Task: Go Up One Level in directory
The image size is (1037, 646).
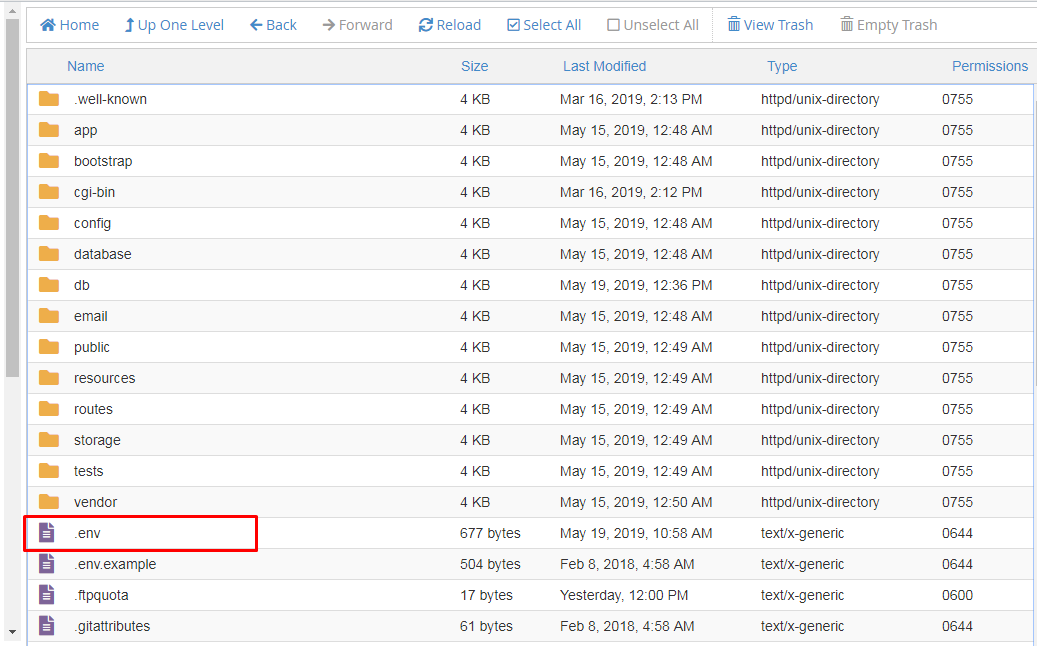Action: [174, 25]
